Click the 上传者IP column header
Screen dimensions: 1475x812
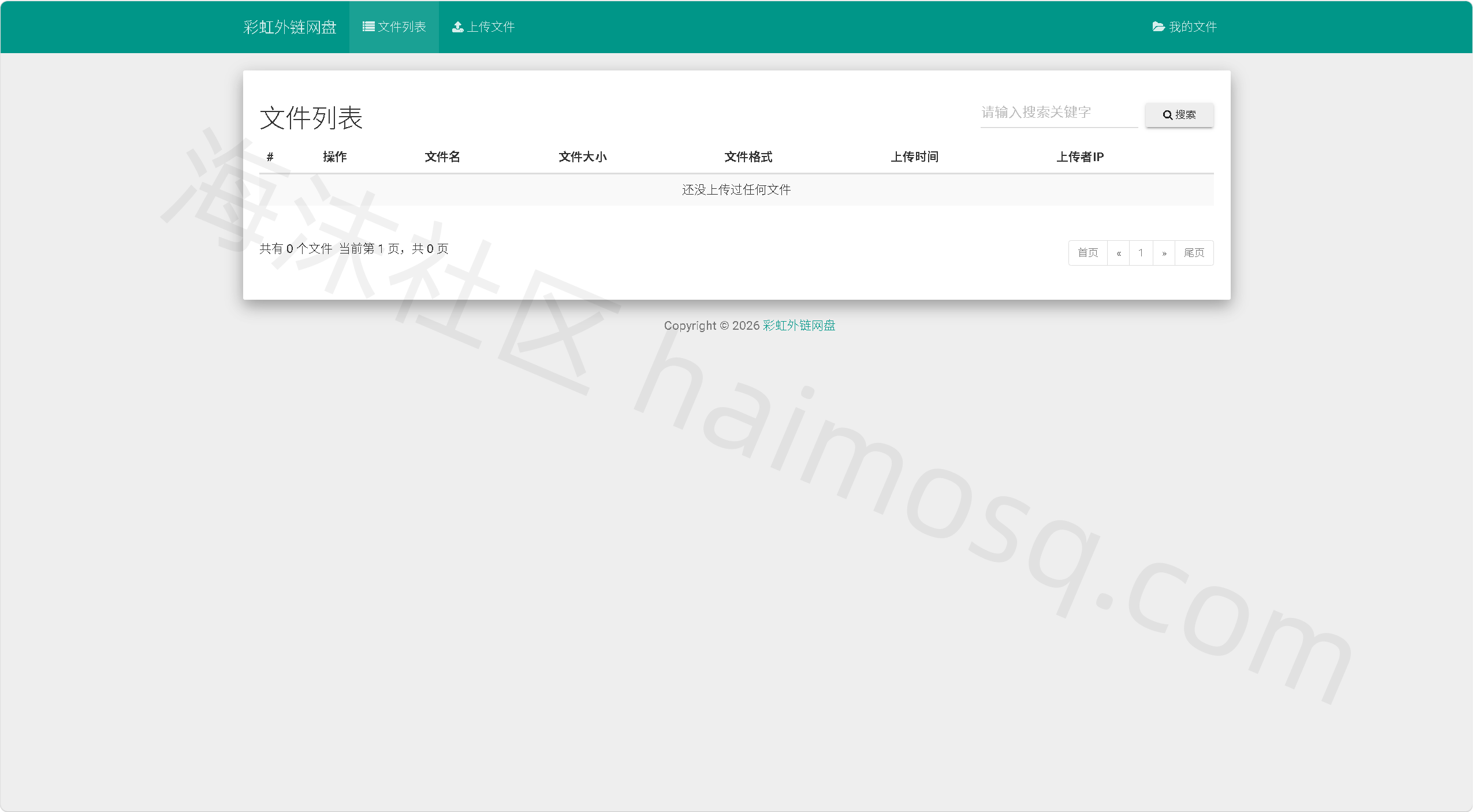[1081, 157]
